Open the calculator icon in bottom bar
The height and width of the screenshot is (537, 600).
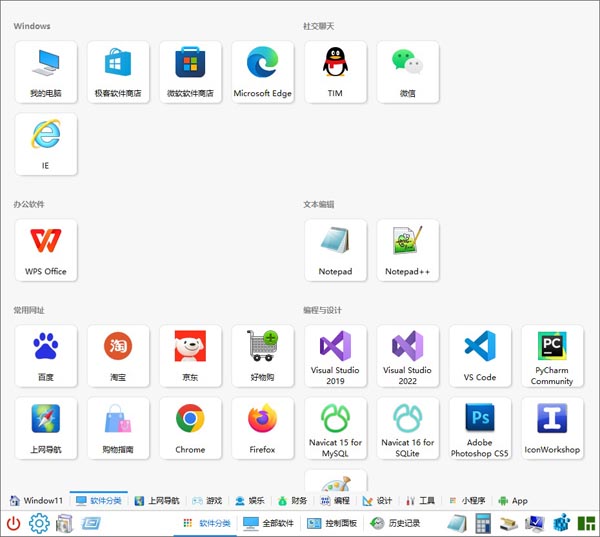483,523
